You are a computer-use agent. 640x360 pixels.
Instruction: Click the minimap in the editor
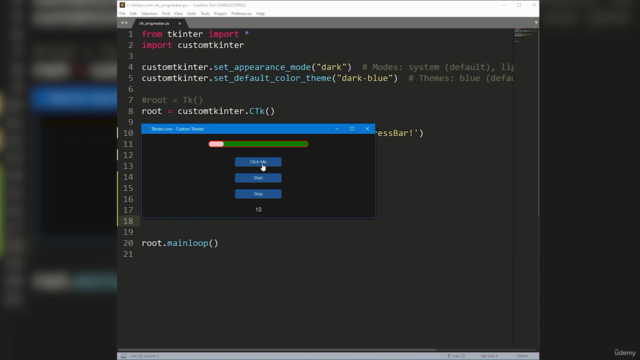click(x=526, y=35)
